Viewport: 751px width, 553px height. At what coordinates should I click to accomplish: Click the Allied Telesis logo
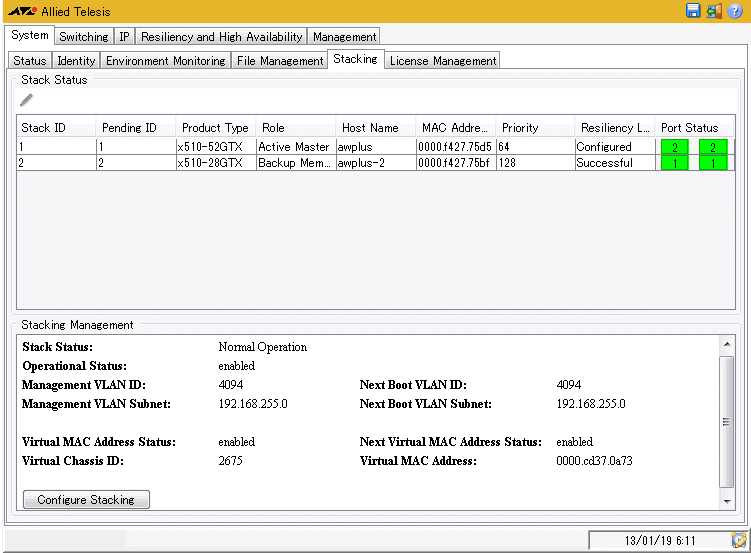point(21,11)
